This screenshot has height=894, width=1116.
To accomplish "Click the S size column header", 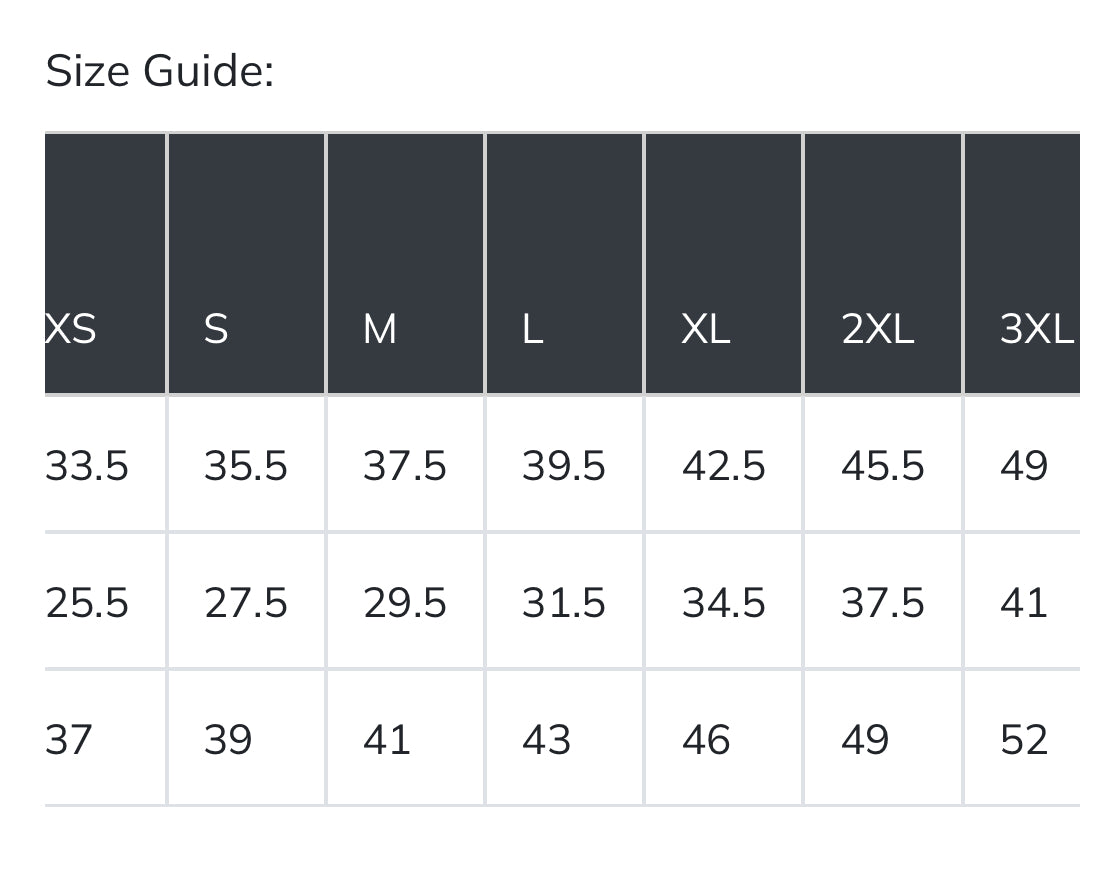I will pos(216,328).
